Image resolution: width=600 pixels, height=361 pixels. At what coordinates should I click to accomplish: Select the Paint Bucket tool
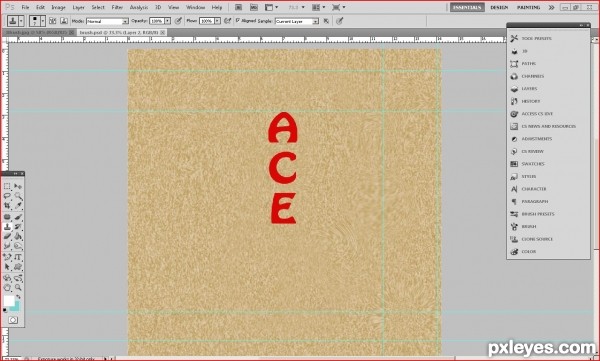click(18, 237)
